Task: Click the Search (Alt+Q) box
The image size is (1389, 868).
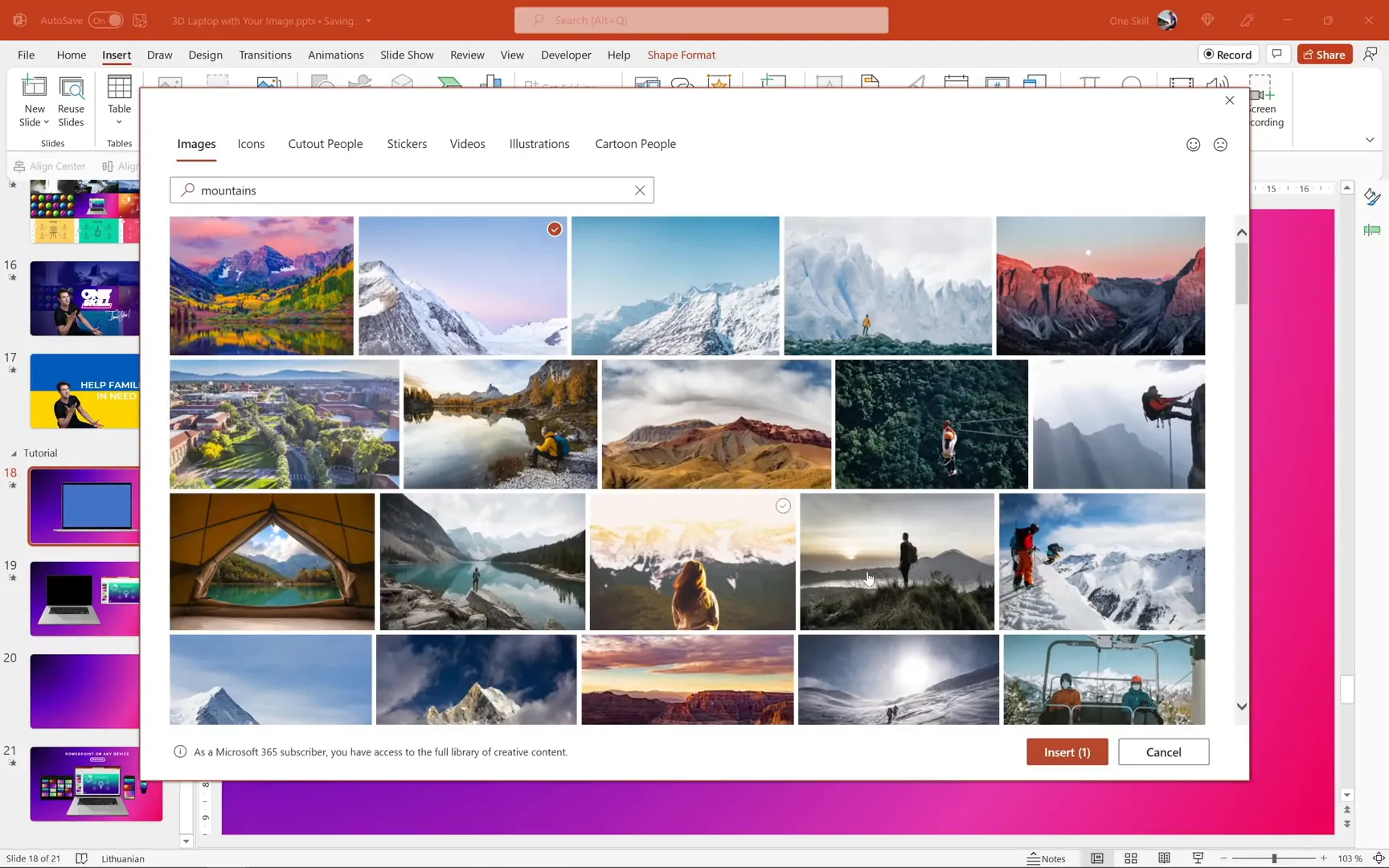Action: [701, 20]
